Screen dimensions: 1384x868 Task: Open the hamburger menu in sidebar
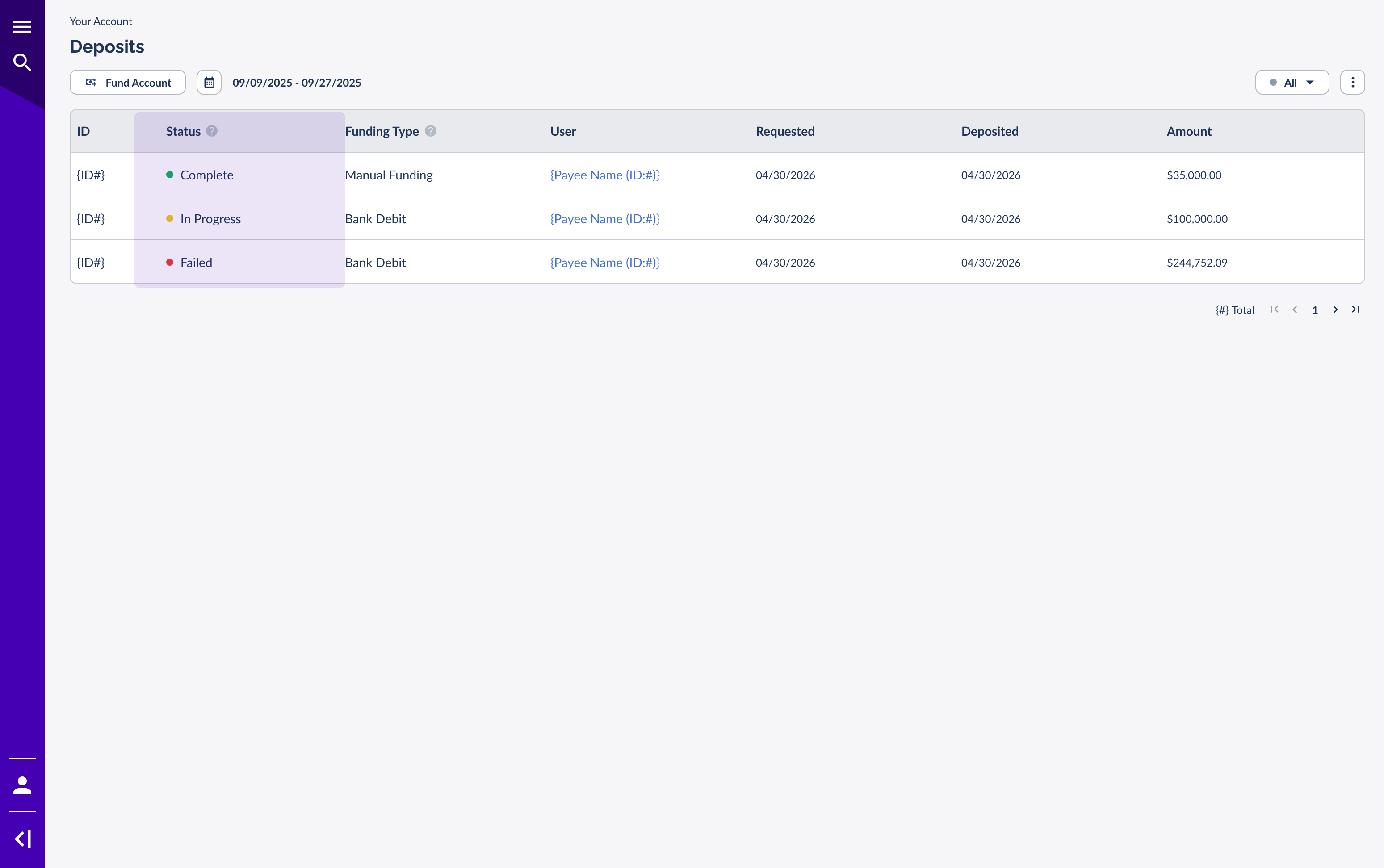(x=22, y=27)
